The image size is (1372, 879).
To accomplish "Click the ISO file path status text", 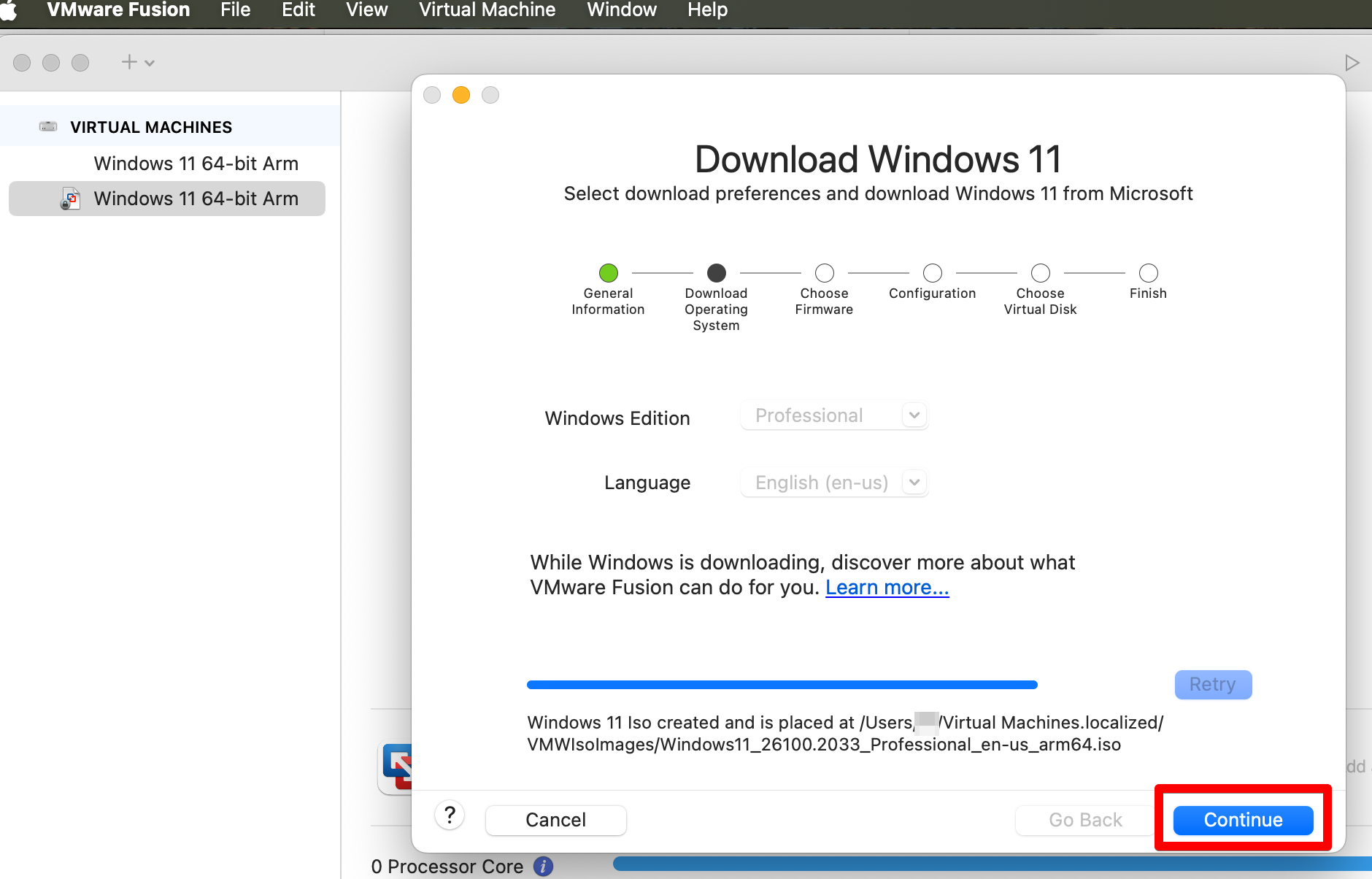I will pyautogui.click(x=845, y=733).
